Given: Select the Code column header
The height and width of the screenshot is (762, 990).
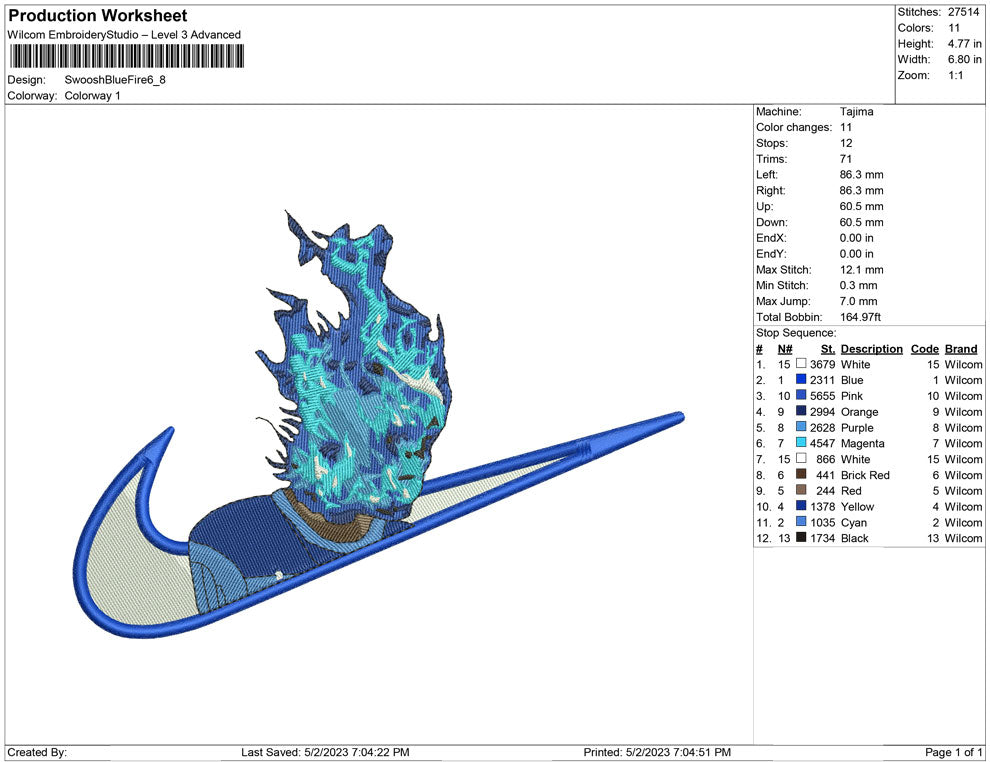Looking at the screenshot, I should pyautogui.click(x=925, y=349).
